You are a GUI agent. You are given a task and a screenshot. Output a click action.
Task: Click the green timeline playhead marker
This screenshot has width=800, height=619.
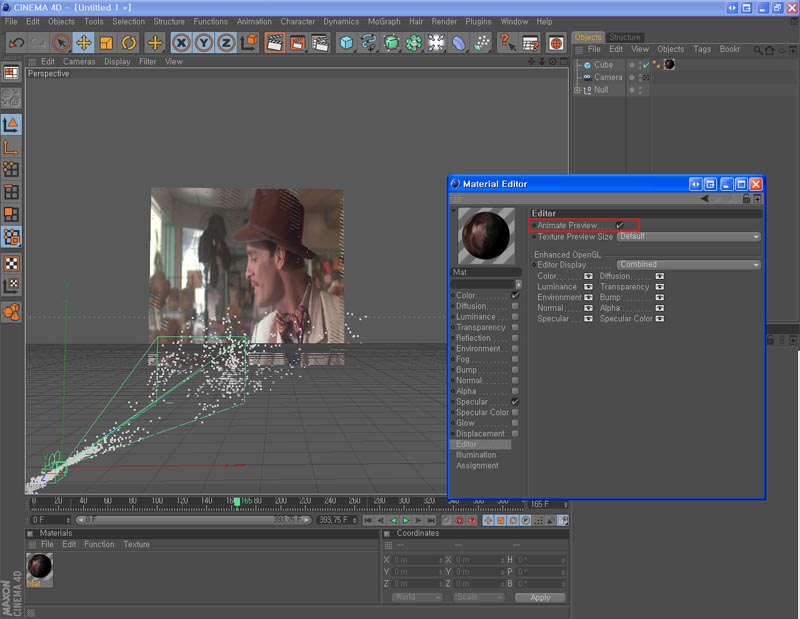pyautogui.click(x=237, y=502)
